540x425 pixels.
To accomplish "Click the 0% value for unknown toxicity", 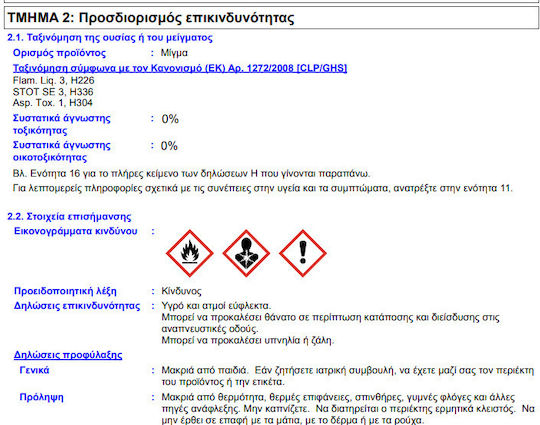I will click(x=170, y=119).
